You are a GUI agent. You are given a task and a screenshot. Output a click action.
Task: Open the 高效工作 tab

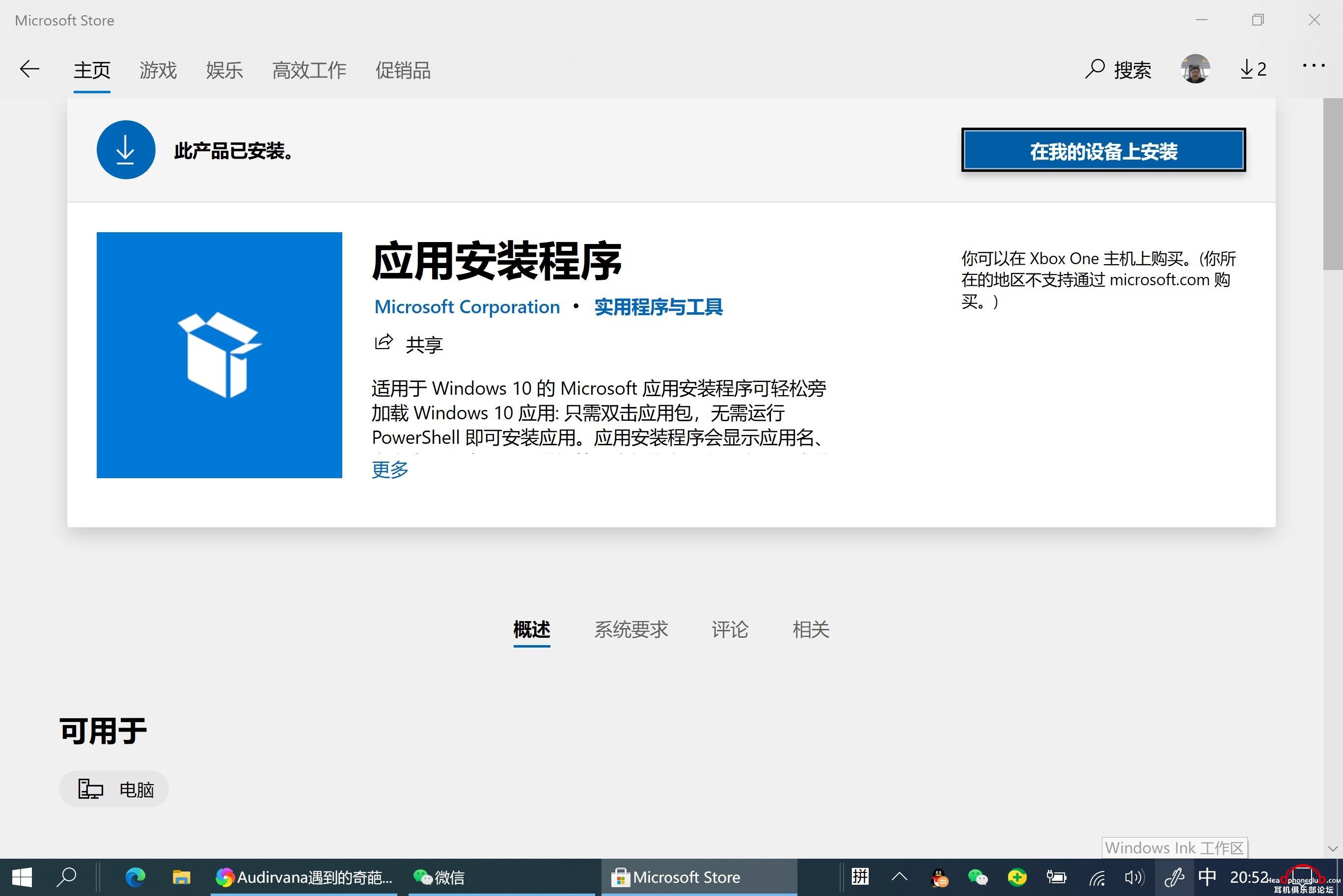tap(308, 70)
